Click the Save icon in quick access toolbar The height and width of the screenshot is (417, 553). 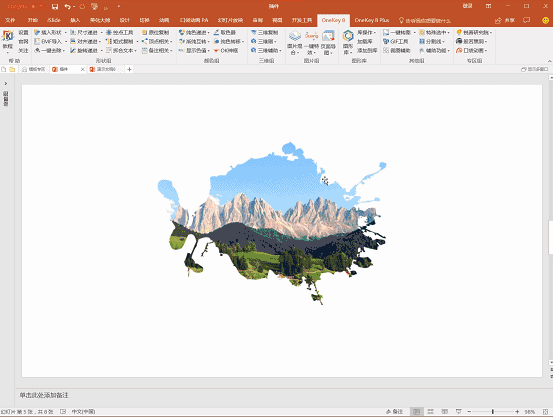pos(55,6)
